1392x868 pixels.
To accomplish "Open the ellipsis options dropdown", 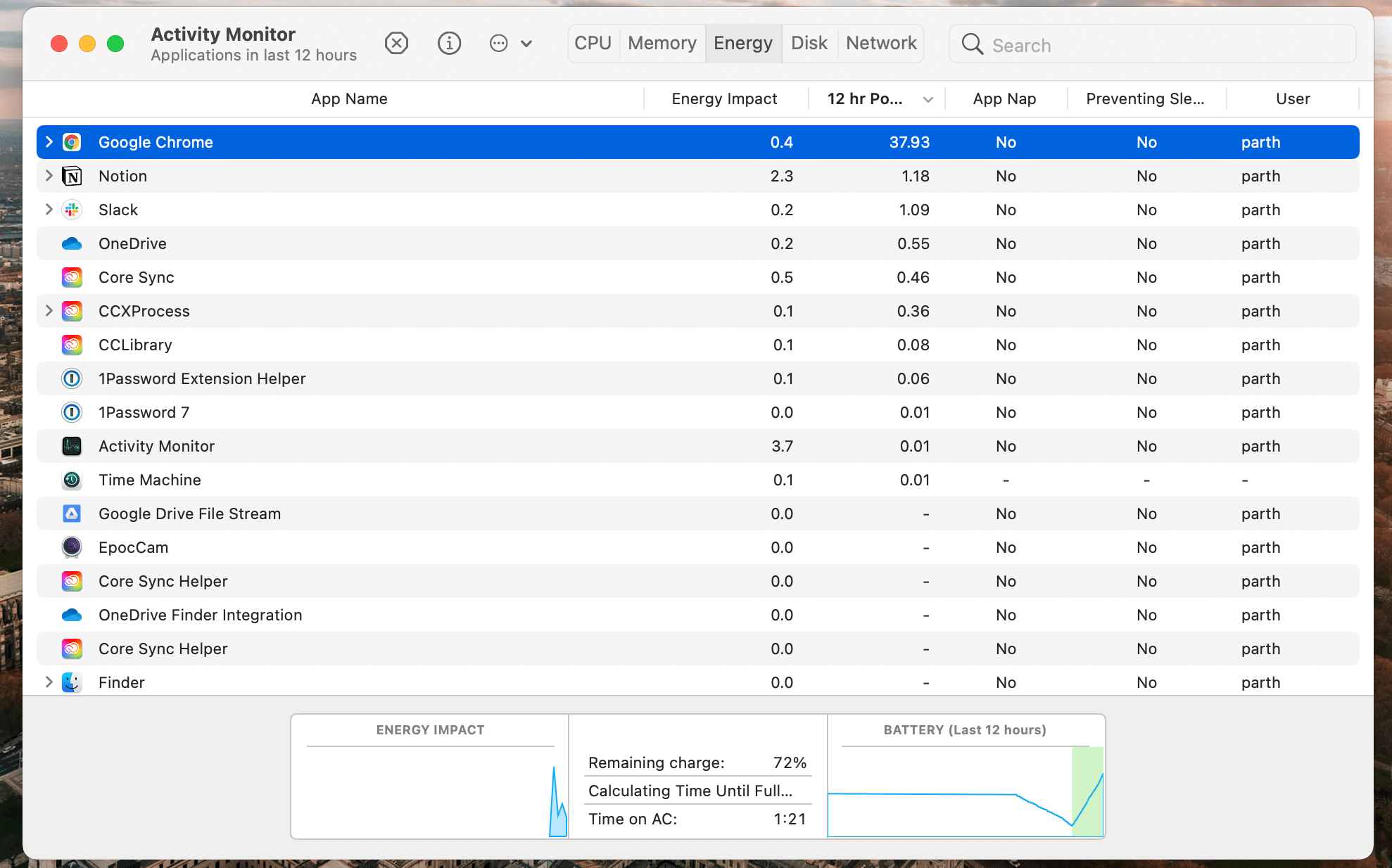I will tap(510, 44).
